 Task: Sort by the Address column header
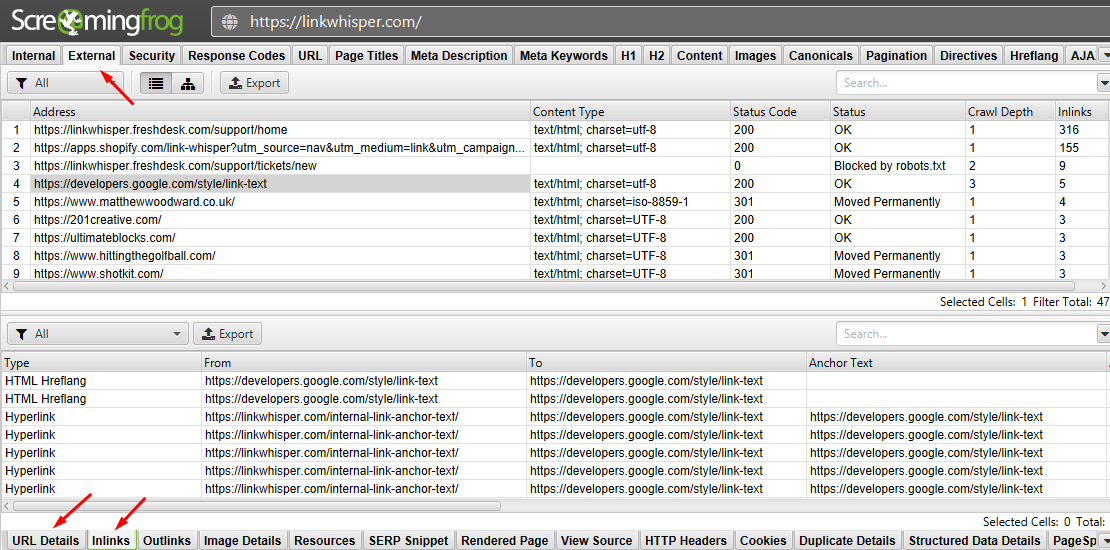pos(280,112)
